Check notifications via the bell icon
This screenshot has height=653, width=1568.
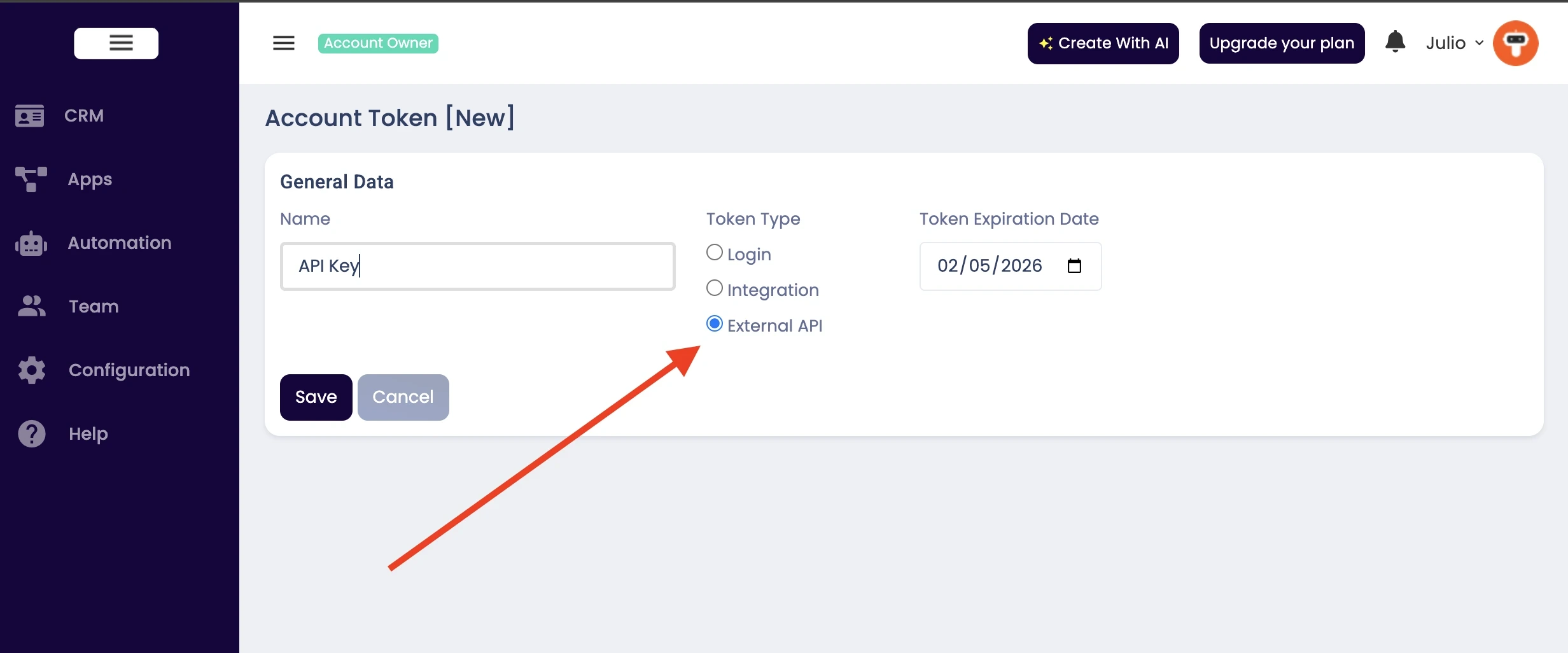pyautogui.click(x=1395, y=42)
